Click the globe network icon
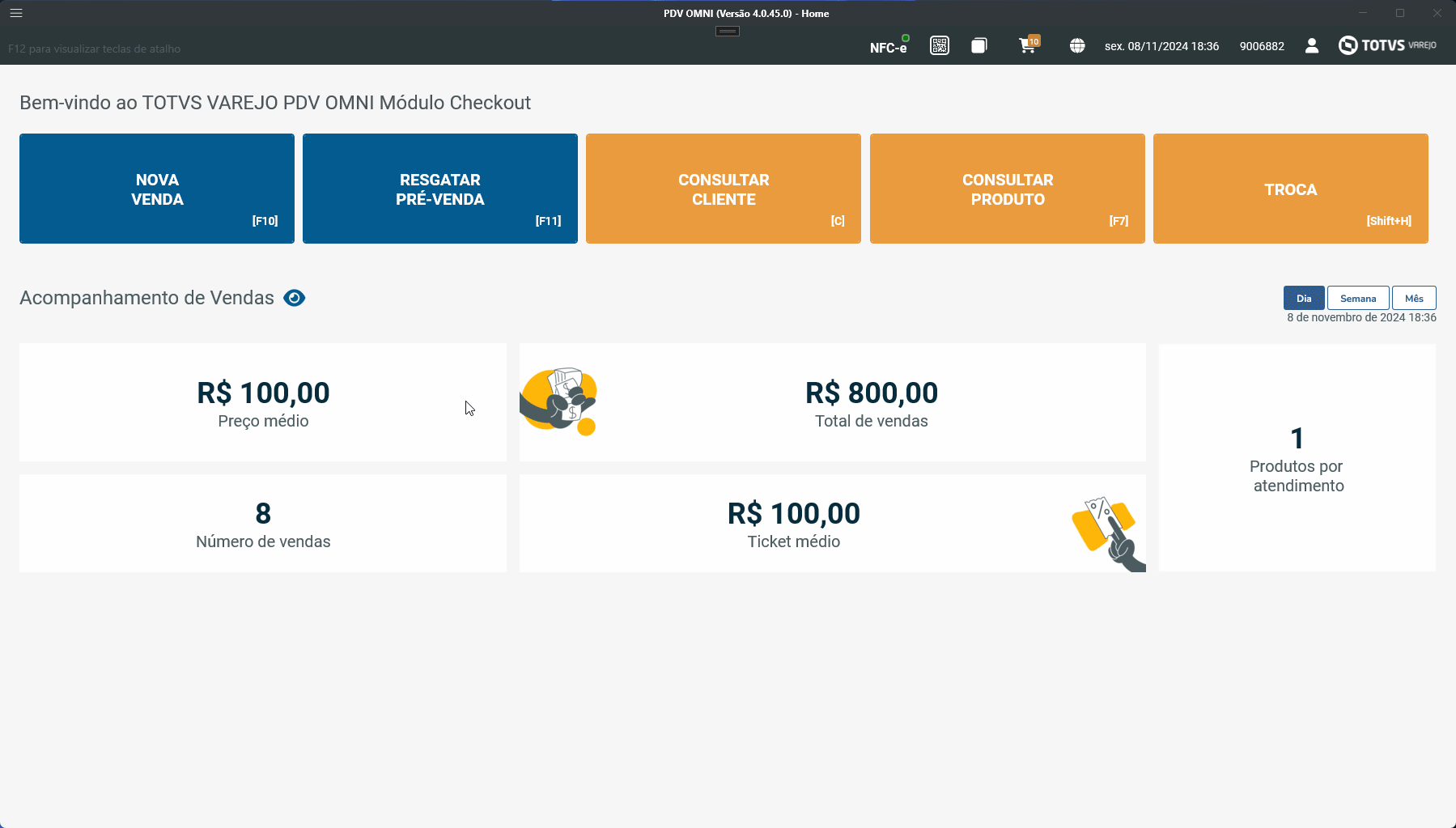This screenshot has height=828, width=1456. (x=1077, y=46)
